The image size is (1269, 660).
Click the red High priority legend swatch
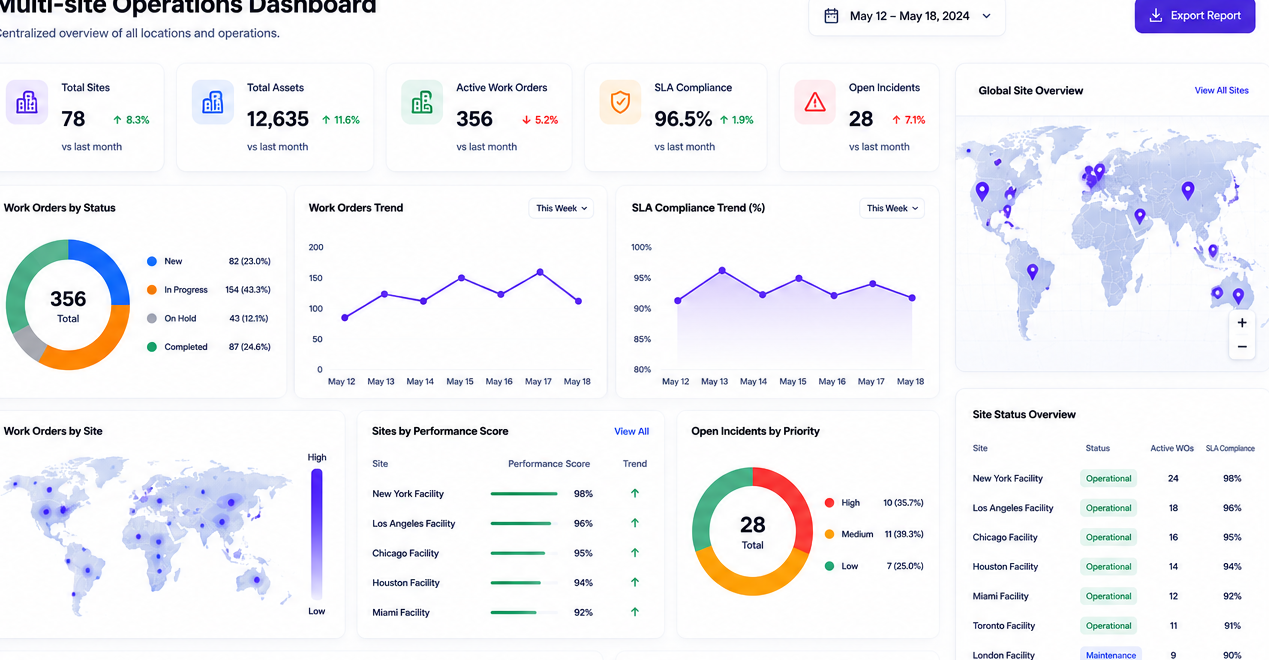coord(829,503)
